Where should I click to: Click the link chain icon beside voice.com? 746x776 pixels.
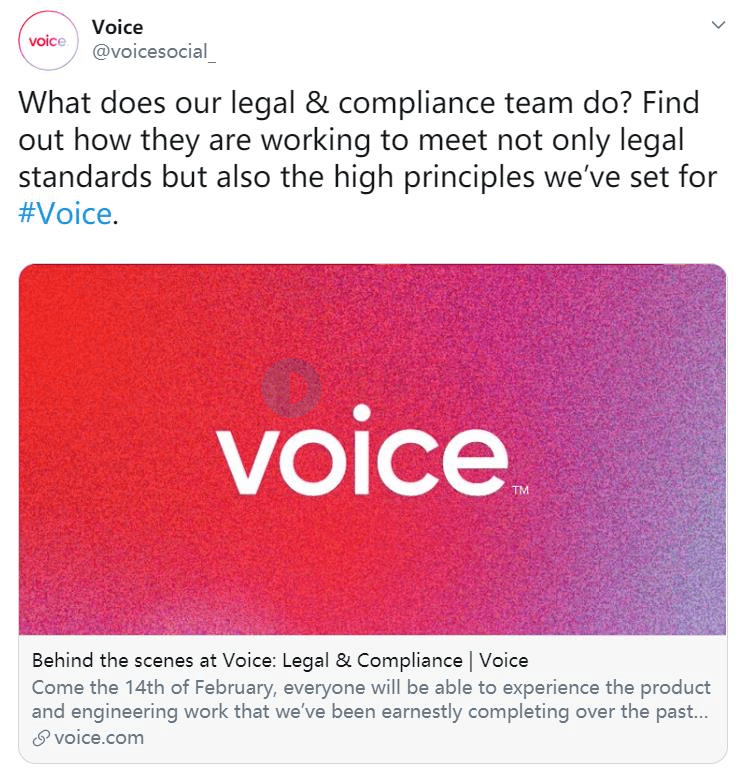pyautogui.click(x=41, y=738)
